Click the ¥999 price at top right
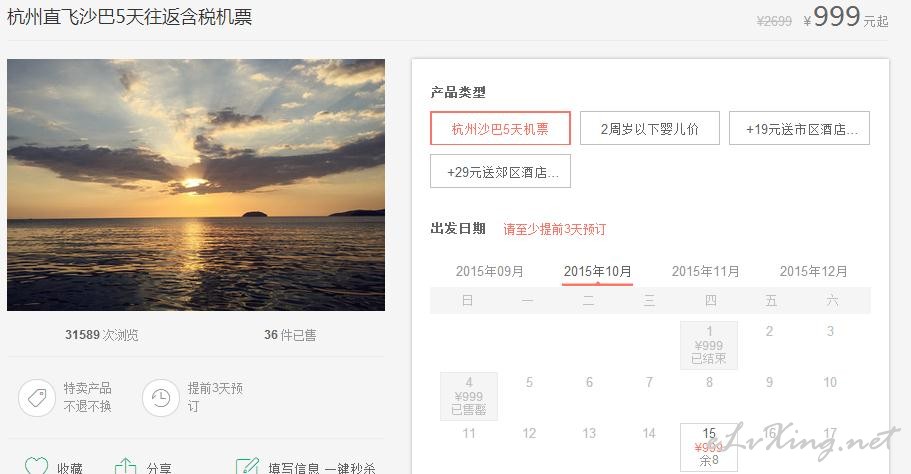 tap(836, 18)
